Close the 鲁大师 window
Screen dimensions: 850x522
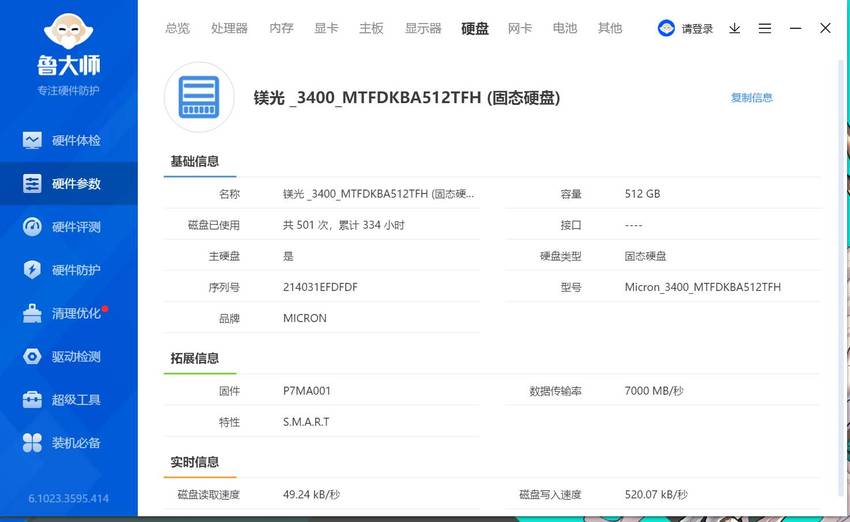(825, 28)
